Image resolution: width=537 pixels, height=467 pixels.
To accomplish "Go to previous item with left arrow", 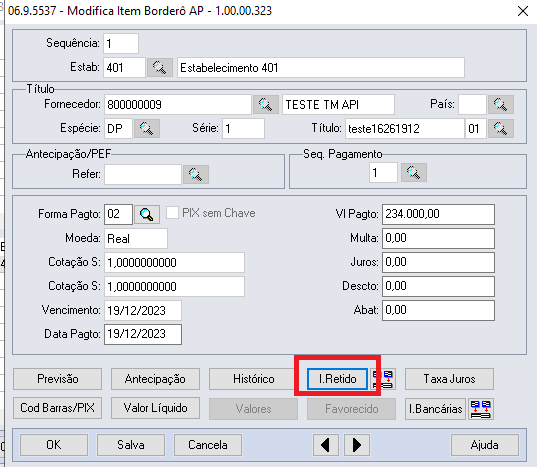I will pos(326,445).
